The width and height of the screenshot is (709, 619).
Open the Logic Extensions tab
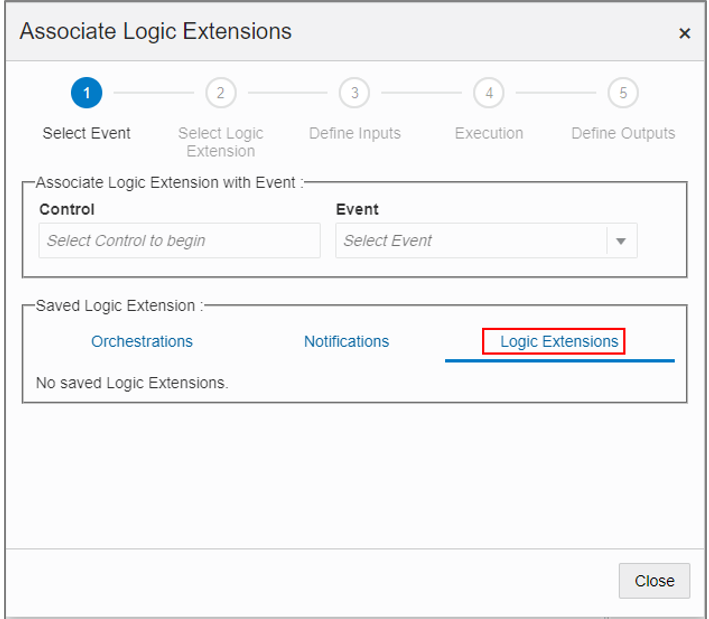coord(559,341)
